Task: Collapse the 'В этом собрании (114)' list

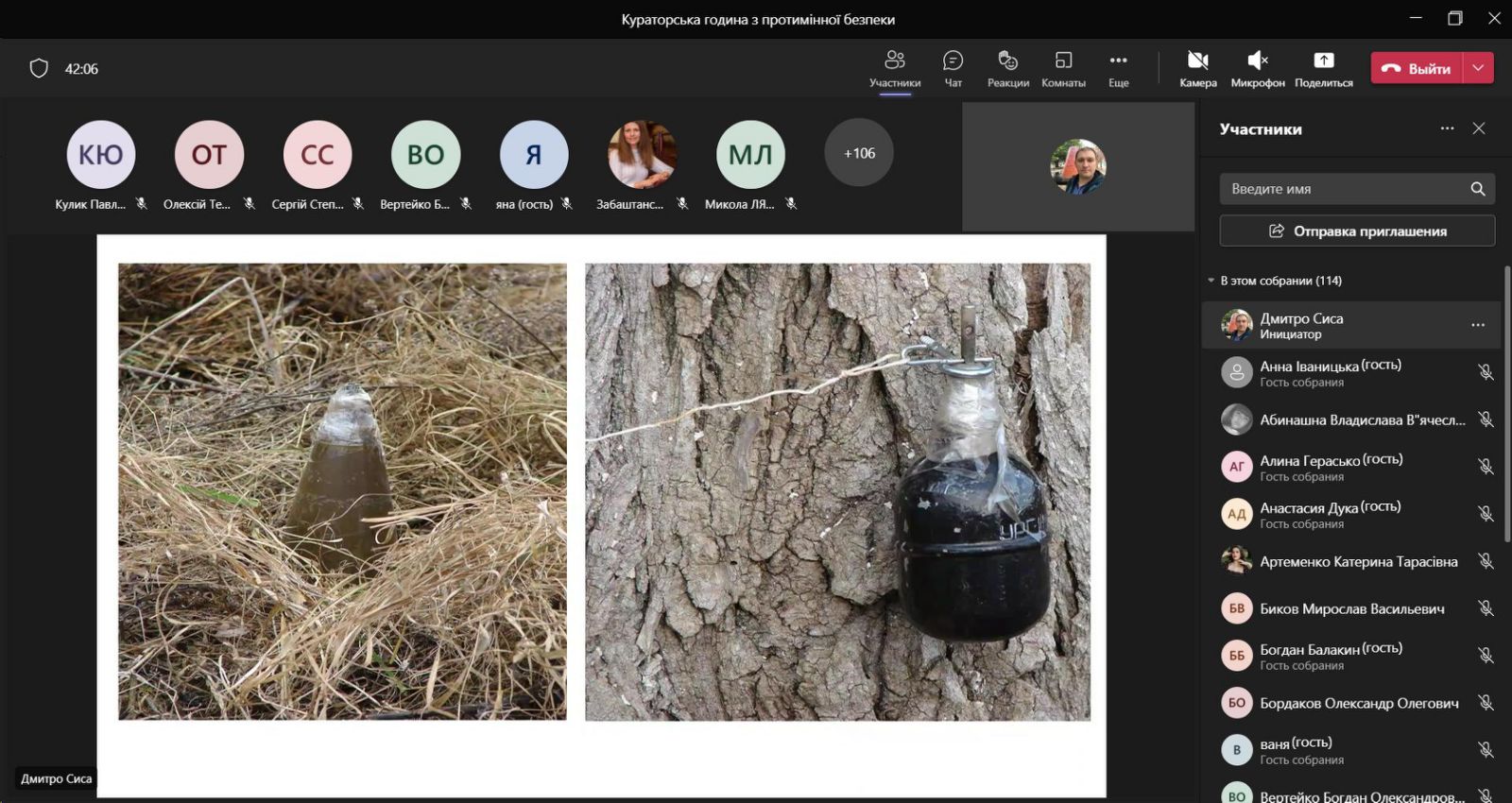Action: point(1211,281)
